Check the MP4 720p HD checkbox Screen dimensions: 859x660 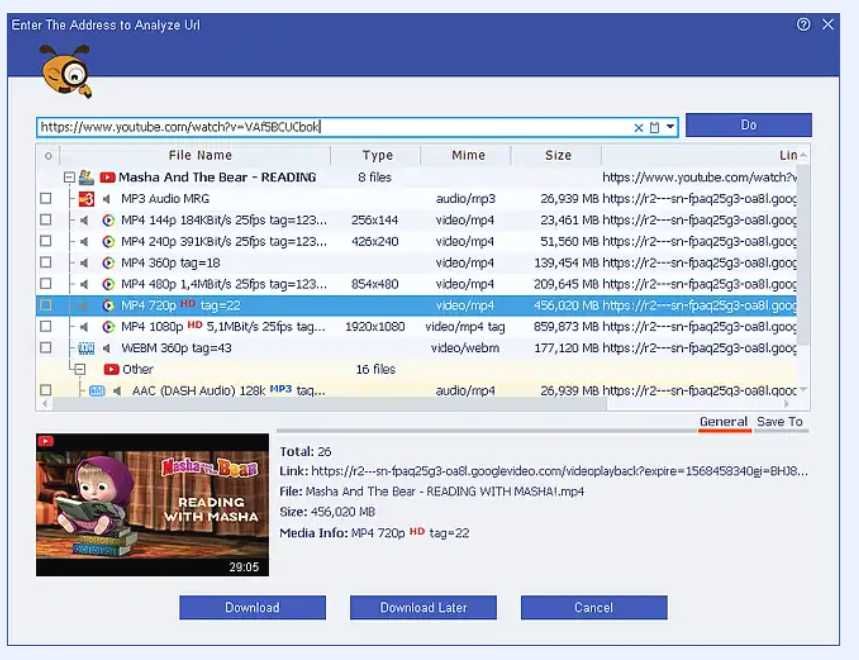point(46,305)
